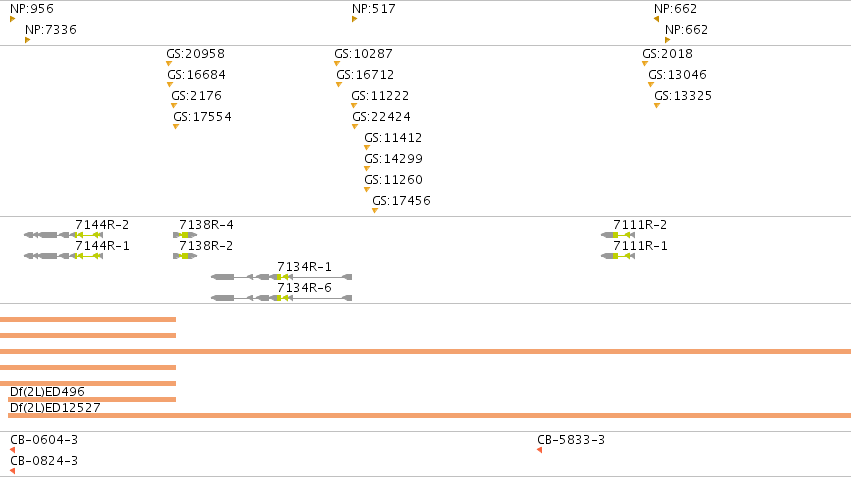Click the GS:11412 triangle marker
The image size is (851, 477).
tap(367, 148)
